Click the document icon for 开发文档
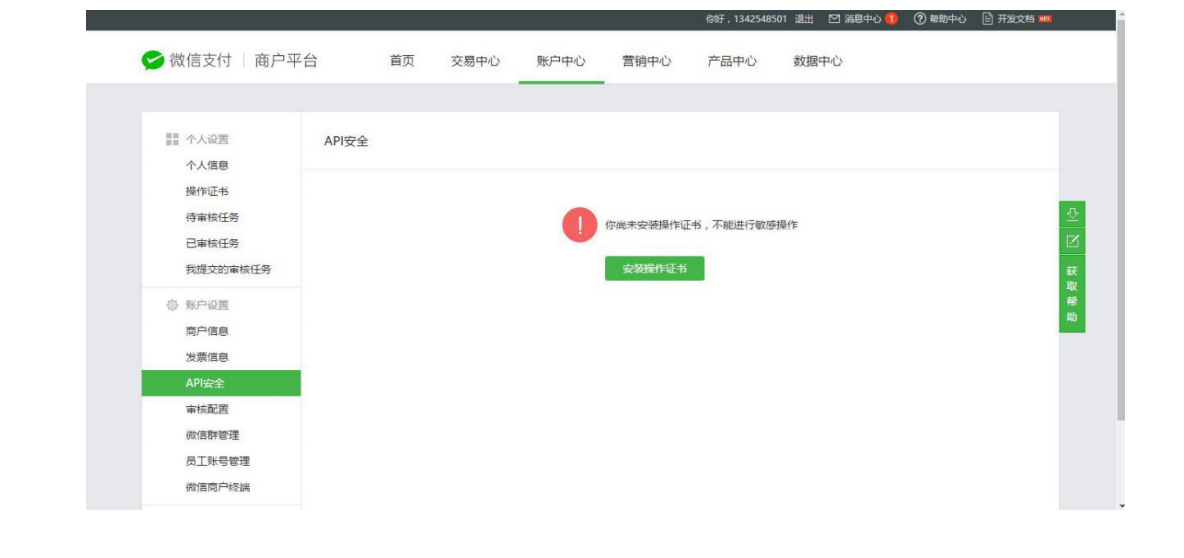This screenshot has height=558, width=1184. 987,19
